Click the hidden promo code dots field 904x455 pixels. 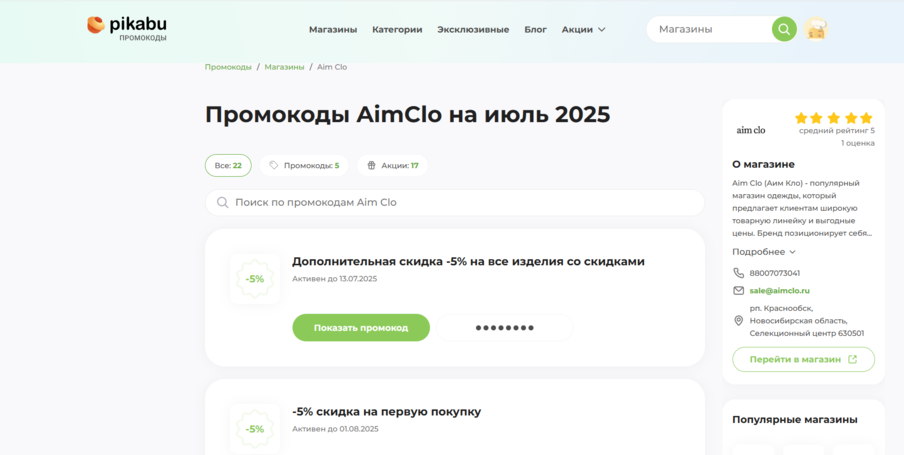point(504,328)
